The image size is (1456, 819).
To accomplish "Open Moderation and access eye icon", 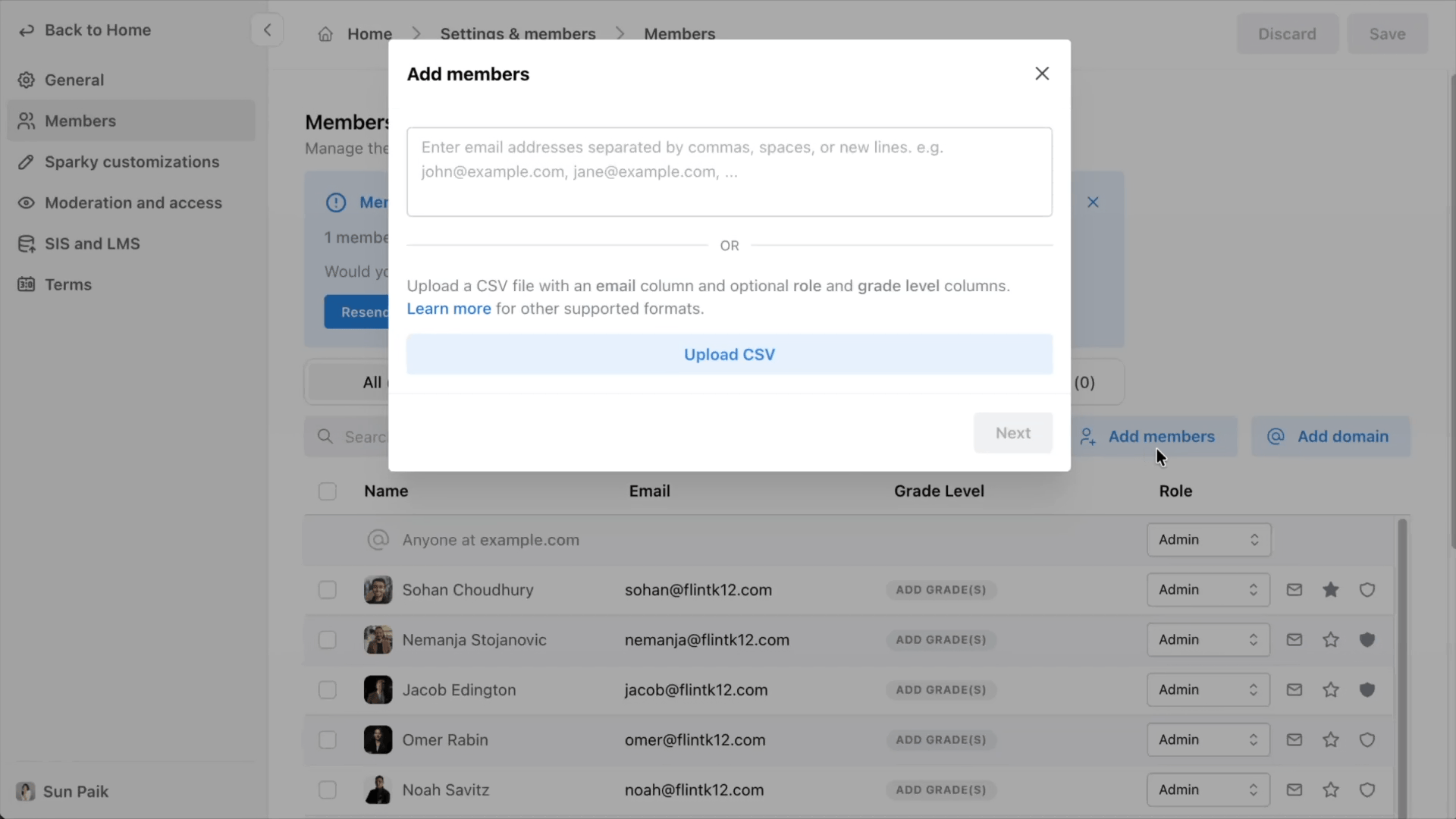I will pos(27,202).
